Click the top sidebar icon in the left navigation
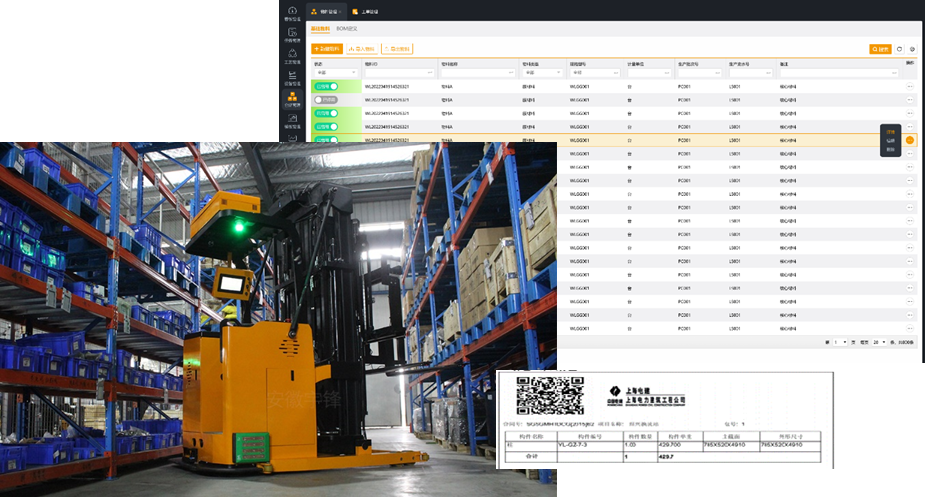This screenshot has width=925, height=497. point(292,13)
